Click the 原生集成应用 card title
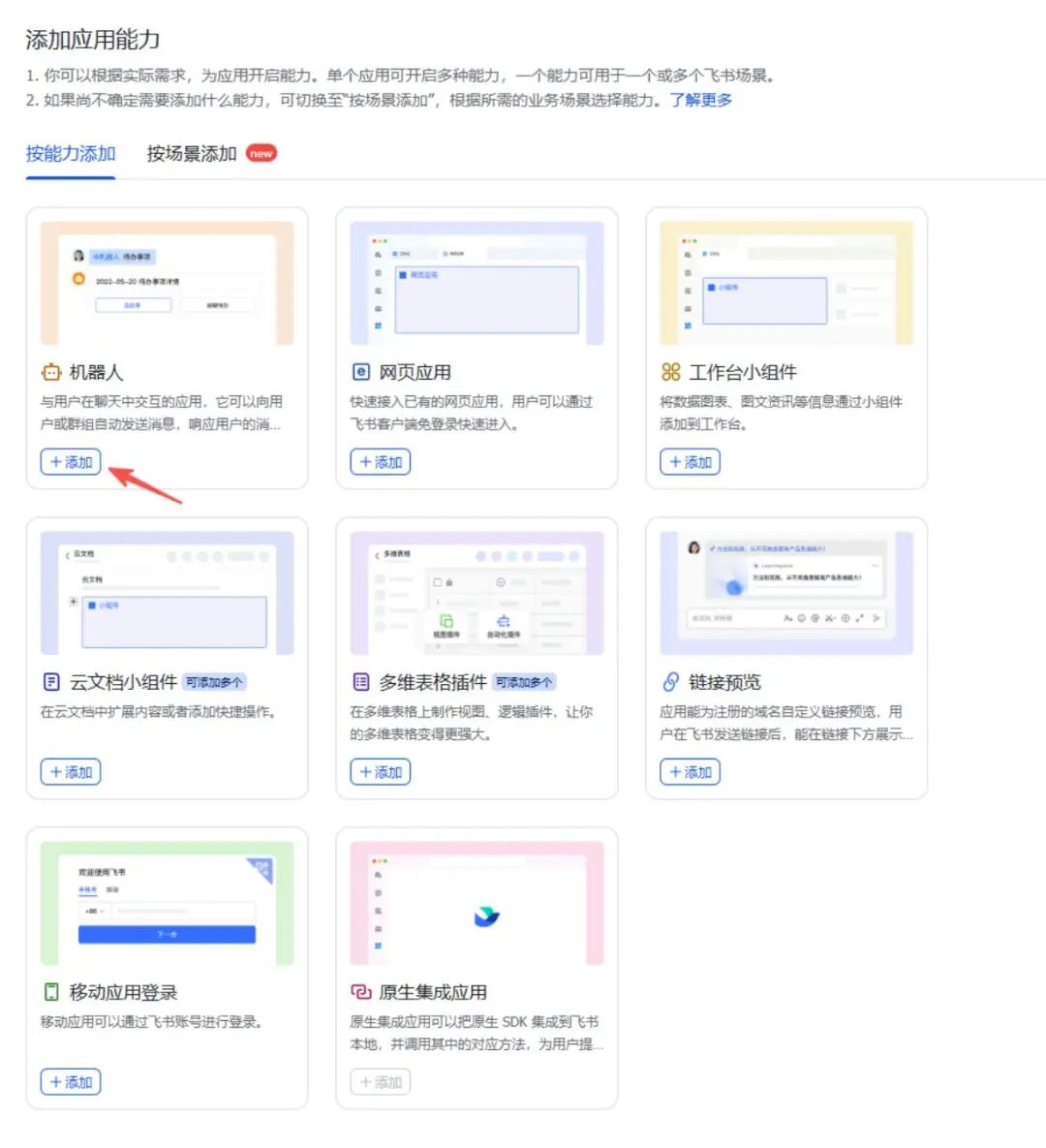1046x1148 pixels. 433,992
